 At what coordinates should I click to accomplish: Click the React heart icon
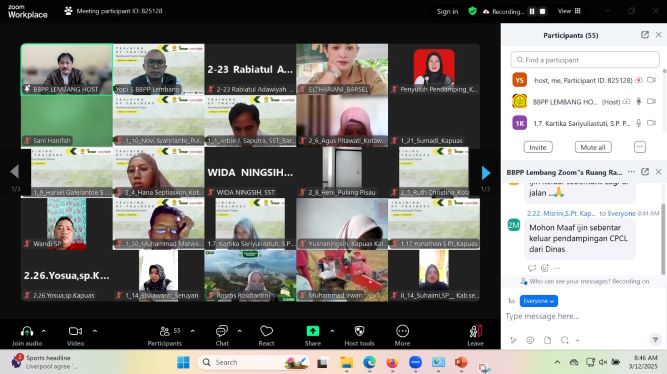point(266,331)
